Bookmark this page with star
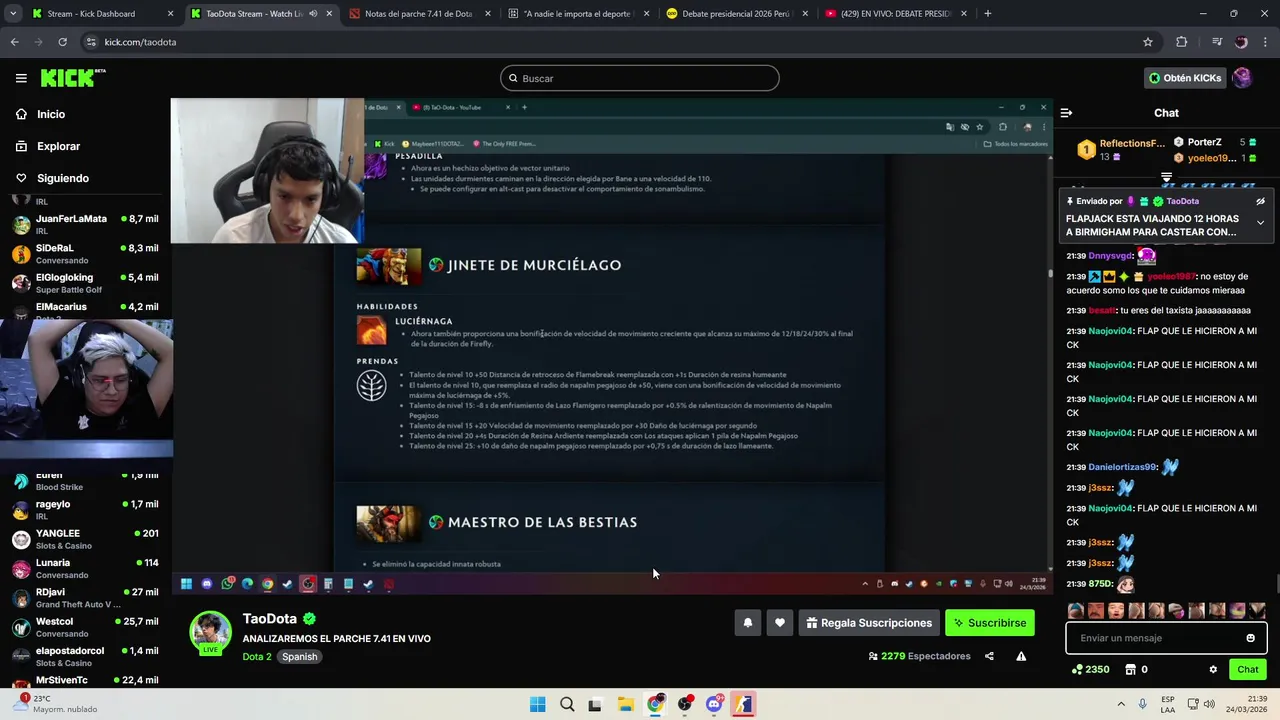The width and height of the screenshot is (1280, 720). point(1148,42)
